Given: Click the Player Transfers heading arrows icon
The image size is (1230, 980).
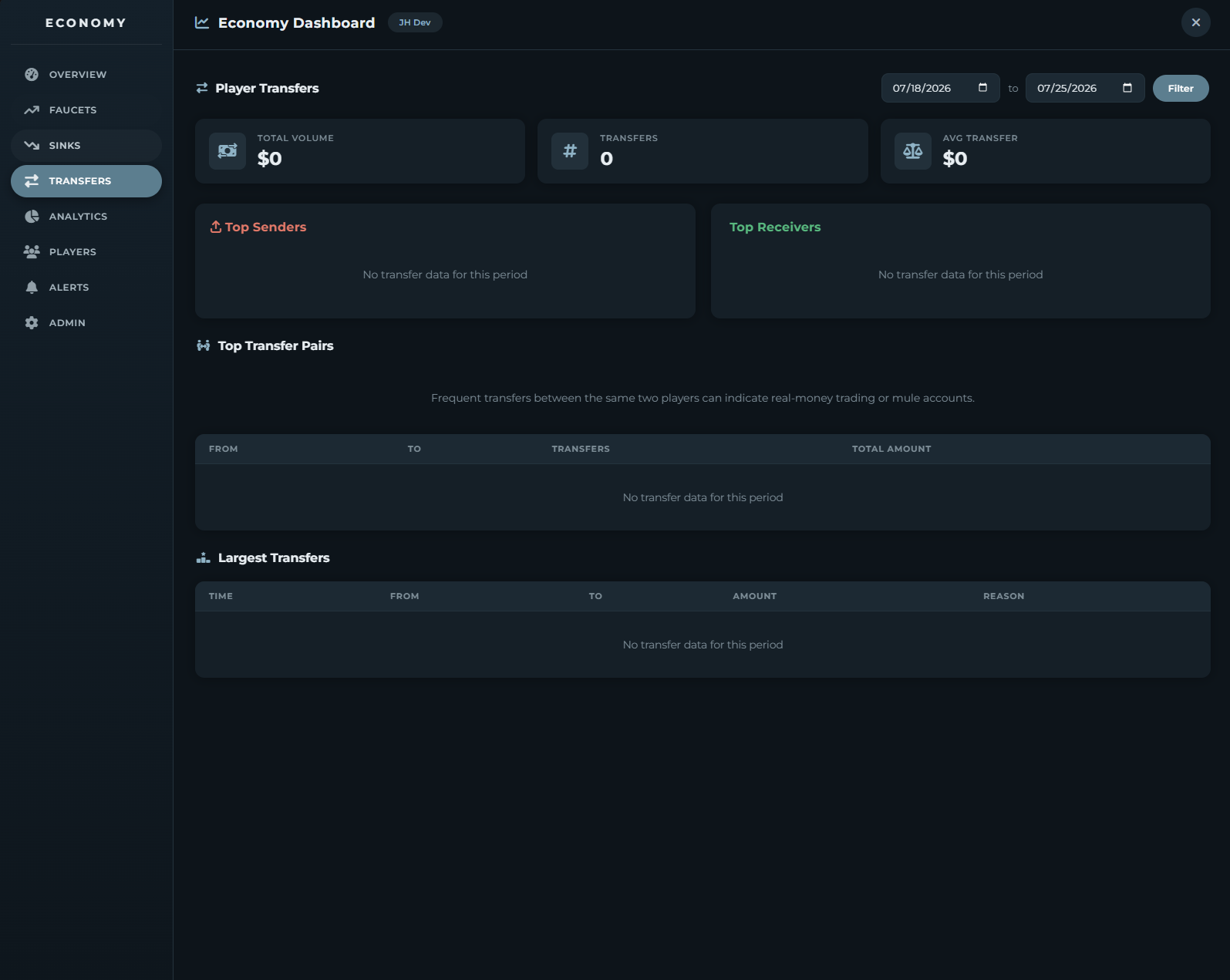Looking at the screenshot, I should (x=202, y=88).
